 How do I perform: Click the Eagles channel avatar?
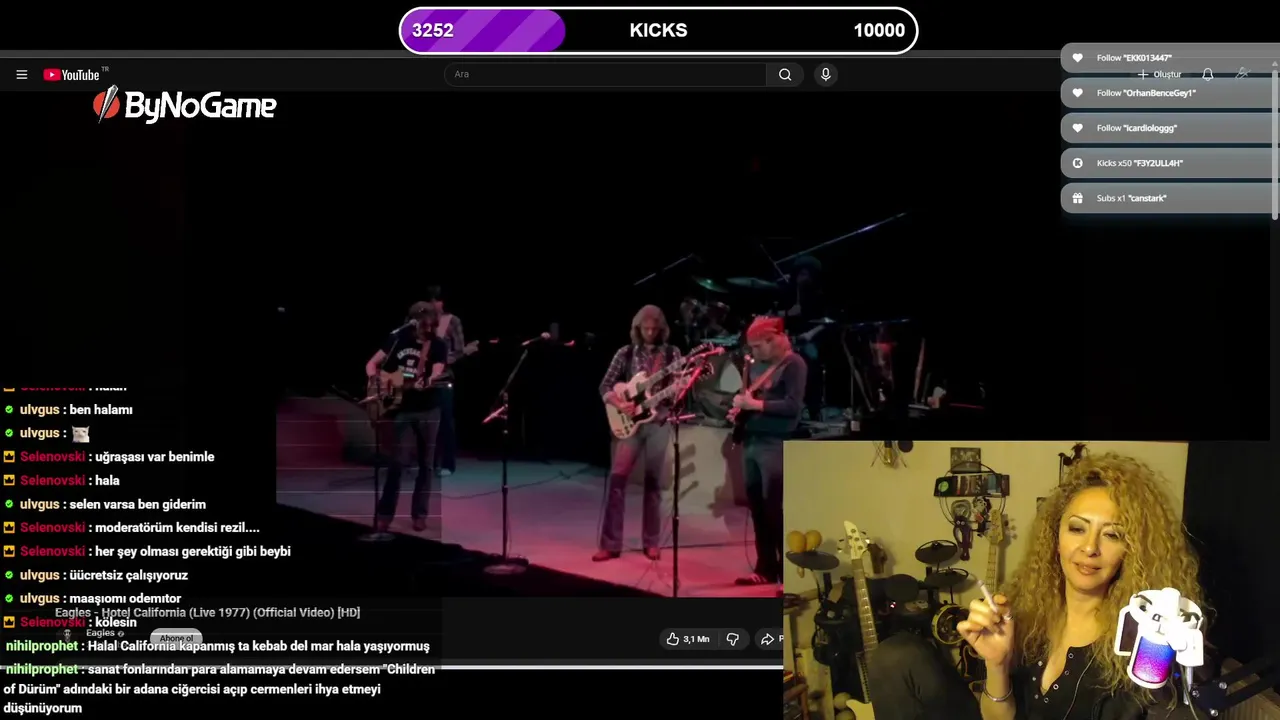(68, 634)
